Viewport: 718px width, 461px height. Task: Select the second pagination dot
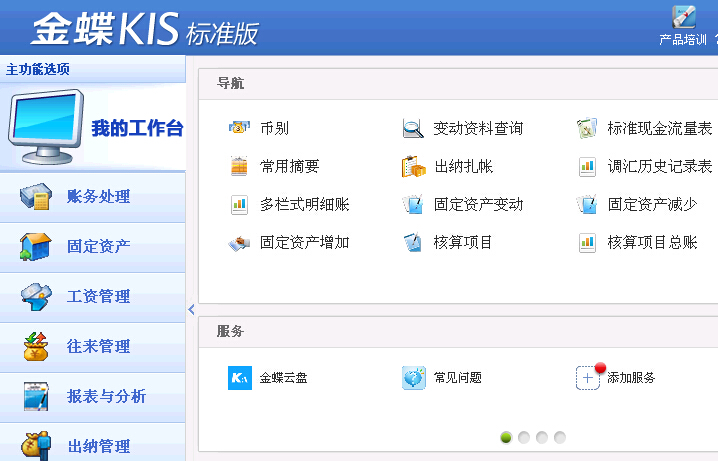pyautogui.click(x=524, y=437)
